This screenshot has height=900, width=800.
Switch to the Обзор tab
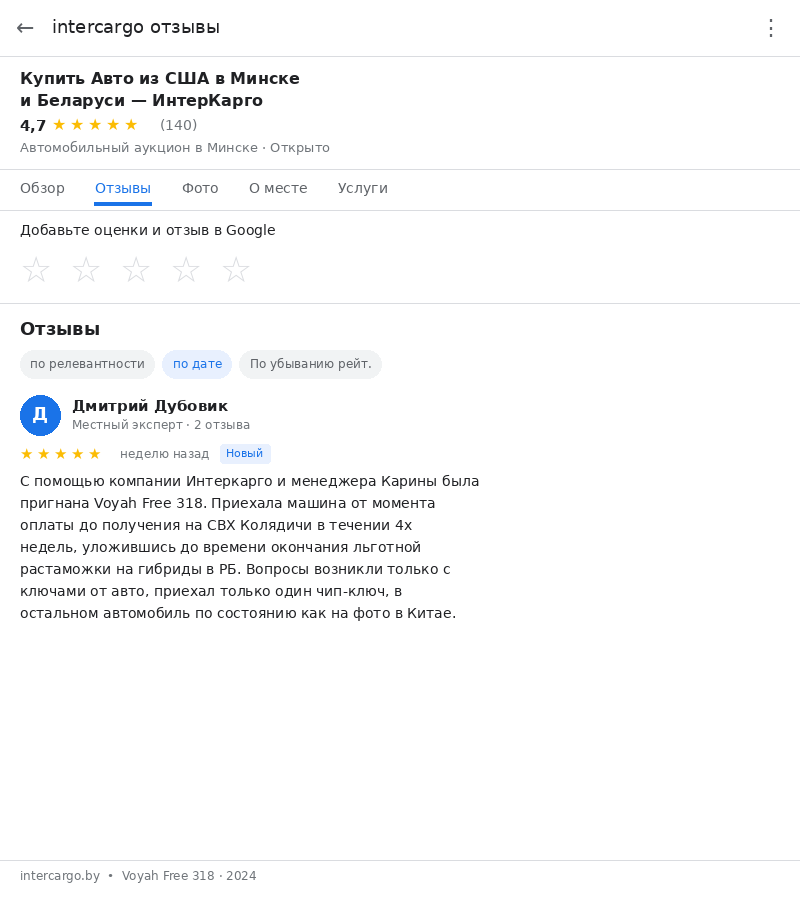42,188
